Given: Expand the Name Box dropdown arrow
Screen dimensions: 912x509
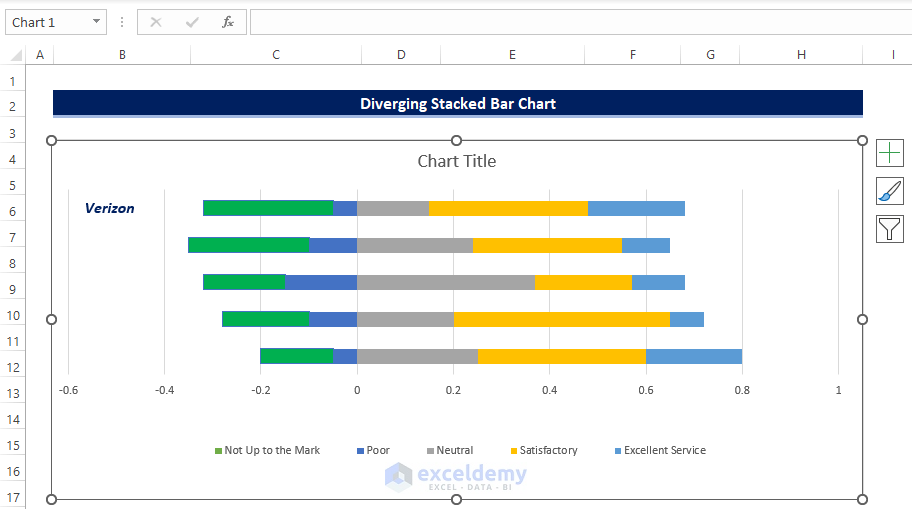Looking at the screenshot, I should [x=96, y=22].
